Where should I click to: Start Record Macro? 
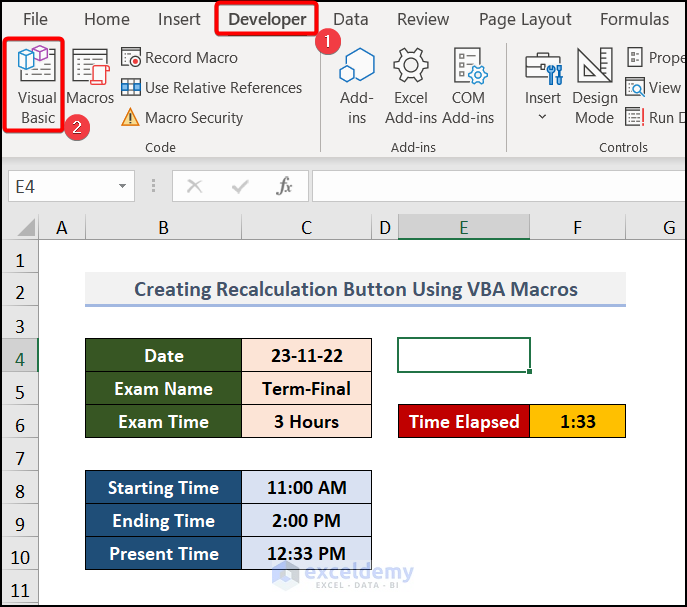click(179, 58)
